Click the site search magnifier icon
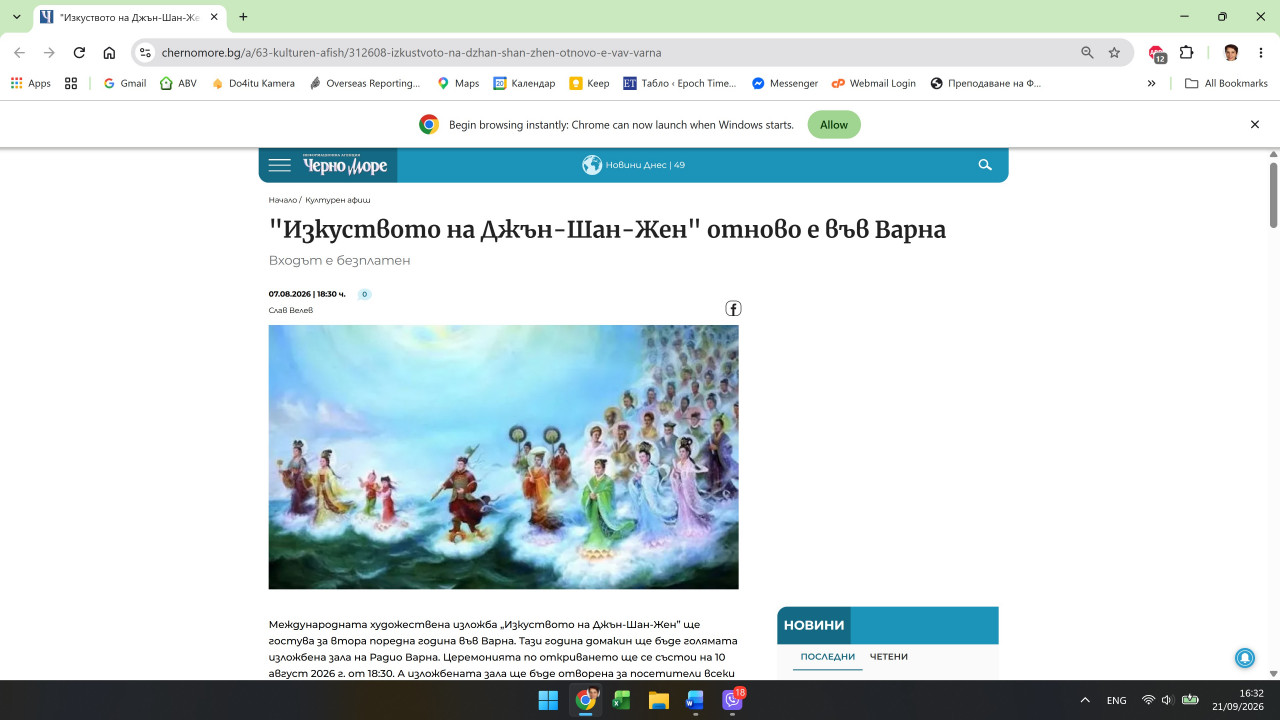This screenshot has height=720, width=1280. tap(985, 165)
